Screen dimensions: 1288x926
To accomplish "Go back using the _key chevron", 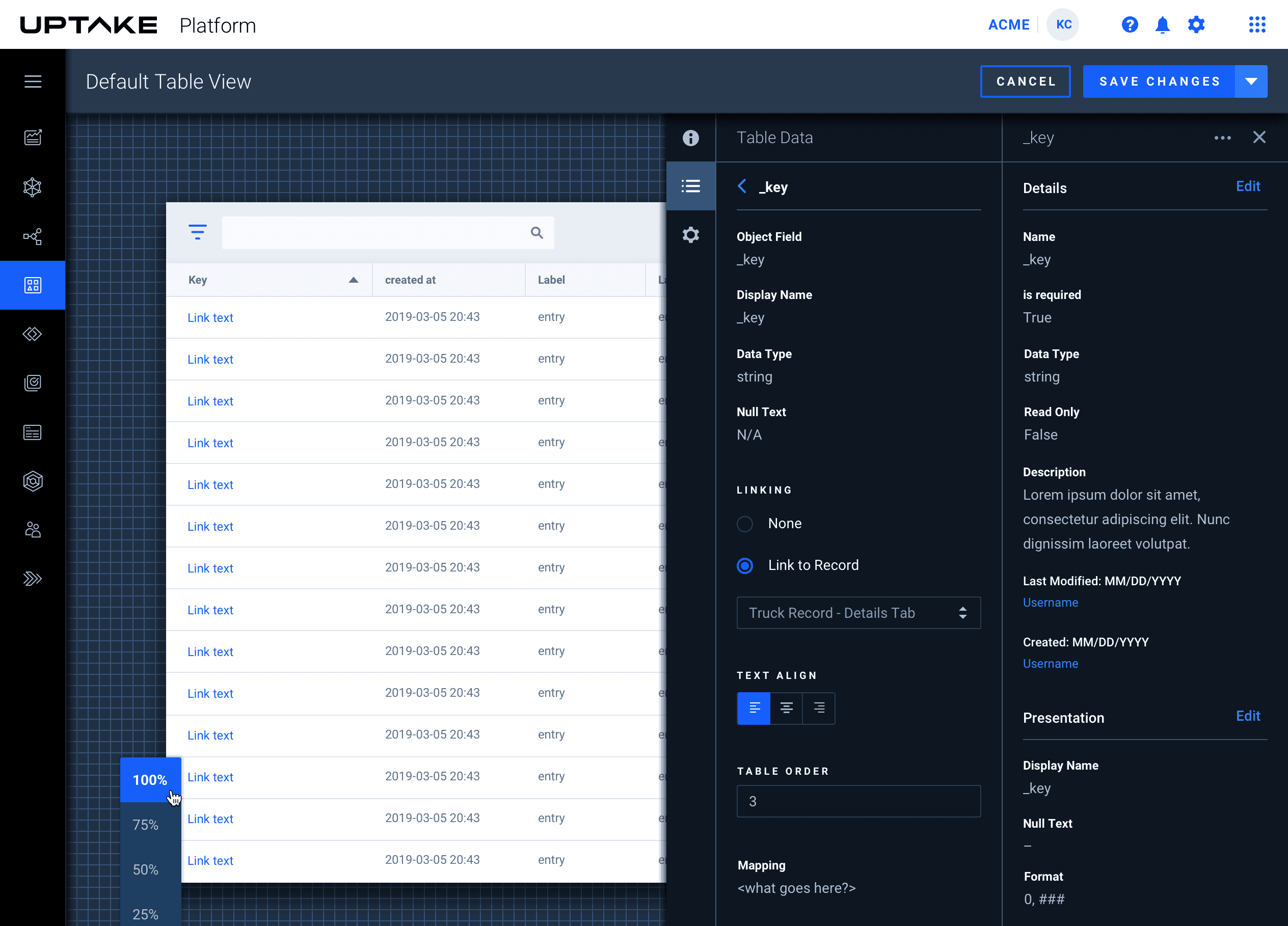I will pyautogui.click(x=742, y=186).
